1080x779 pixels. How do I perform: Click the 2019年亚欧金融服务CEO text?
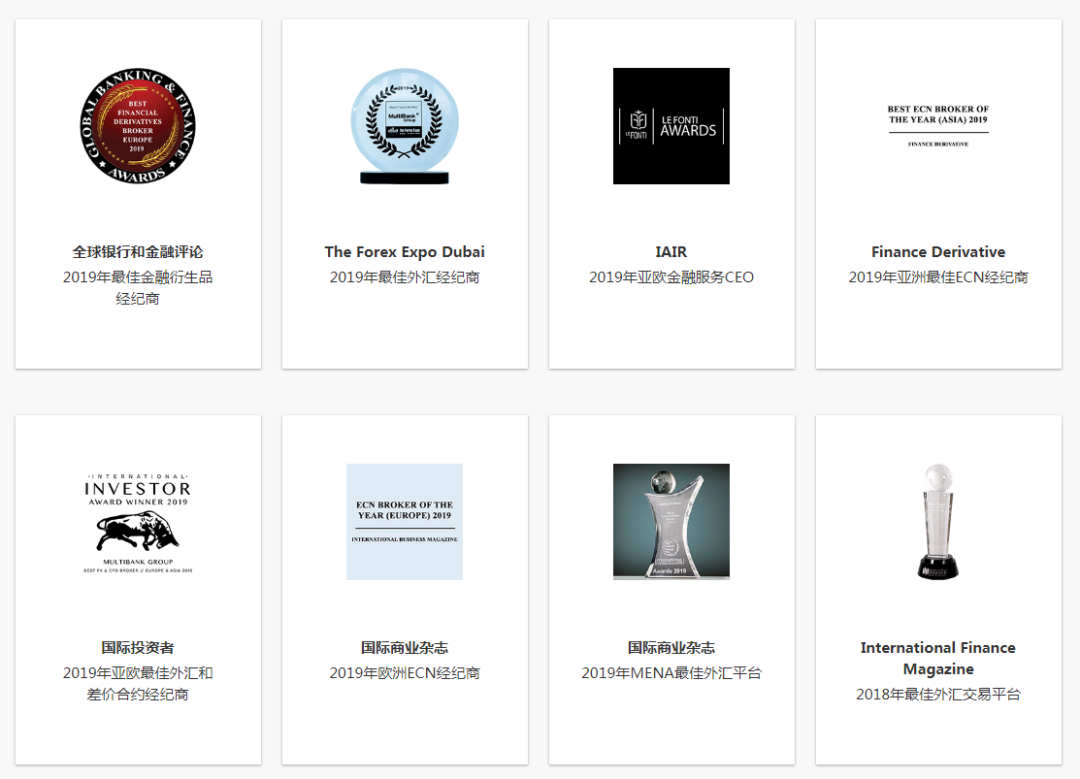pyautogui.click(x=671, y=277)
